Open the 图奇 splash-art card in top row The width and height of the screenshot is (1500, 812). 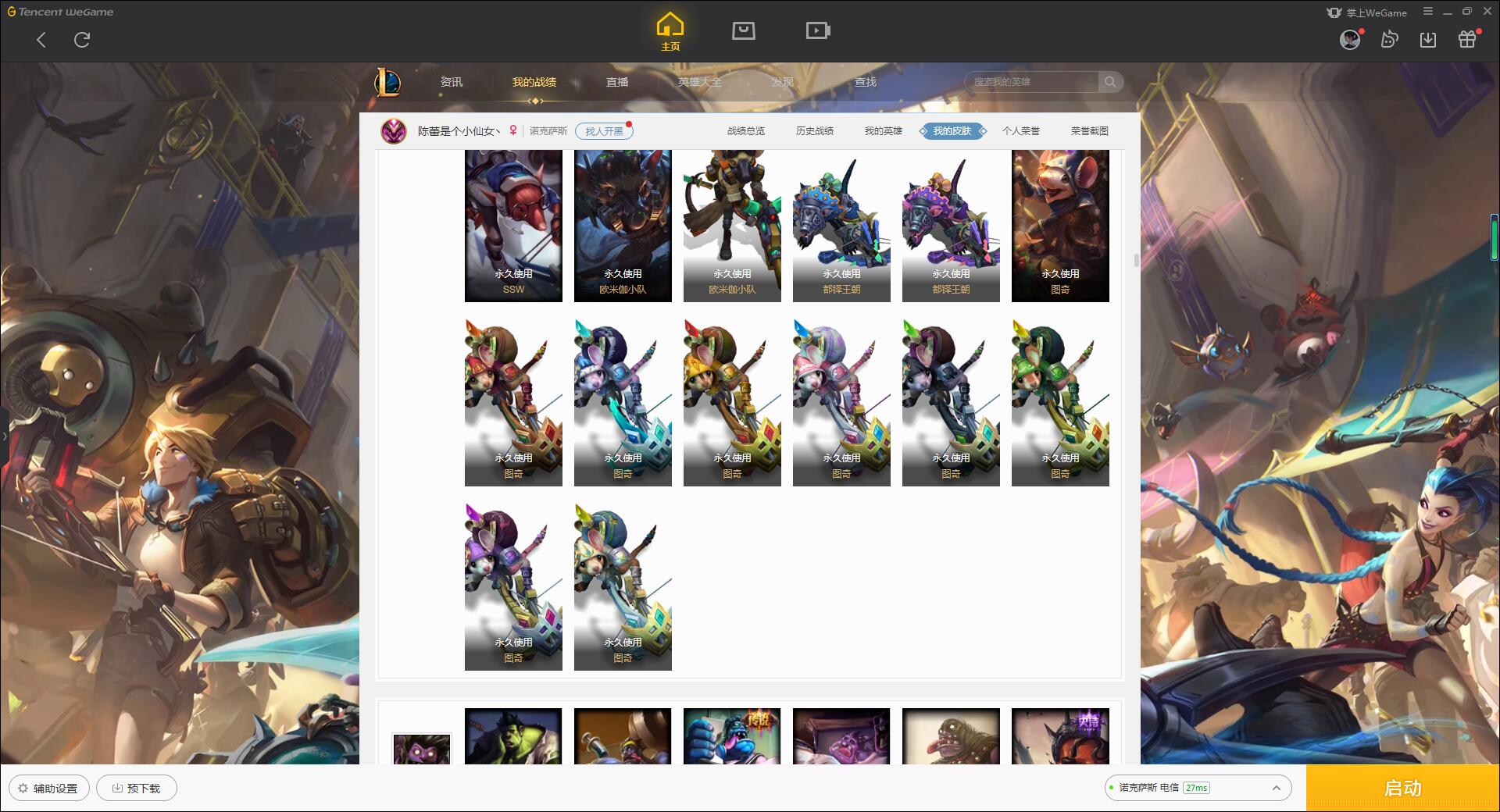tap(1060, 226)
